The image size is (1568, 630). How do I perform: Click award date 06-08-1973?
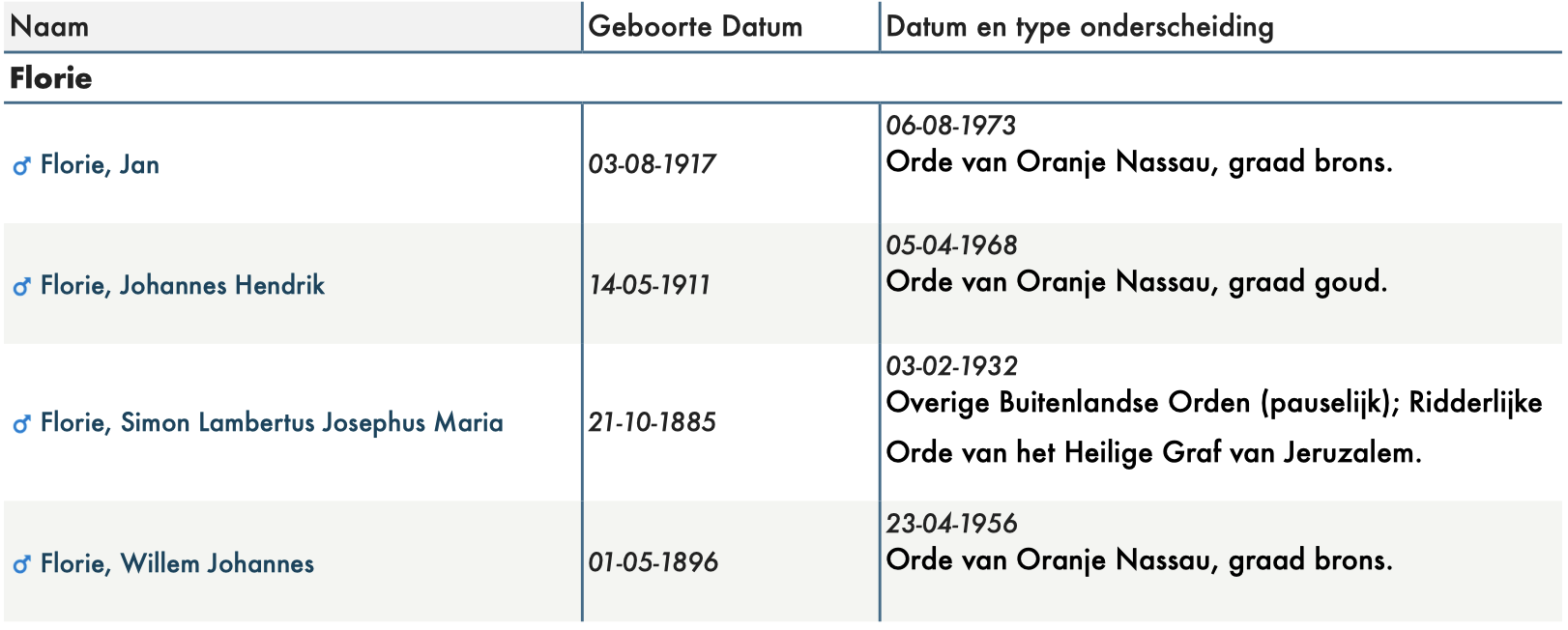[x=950, y=126]
